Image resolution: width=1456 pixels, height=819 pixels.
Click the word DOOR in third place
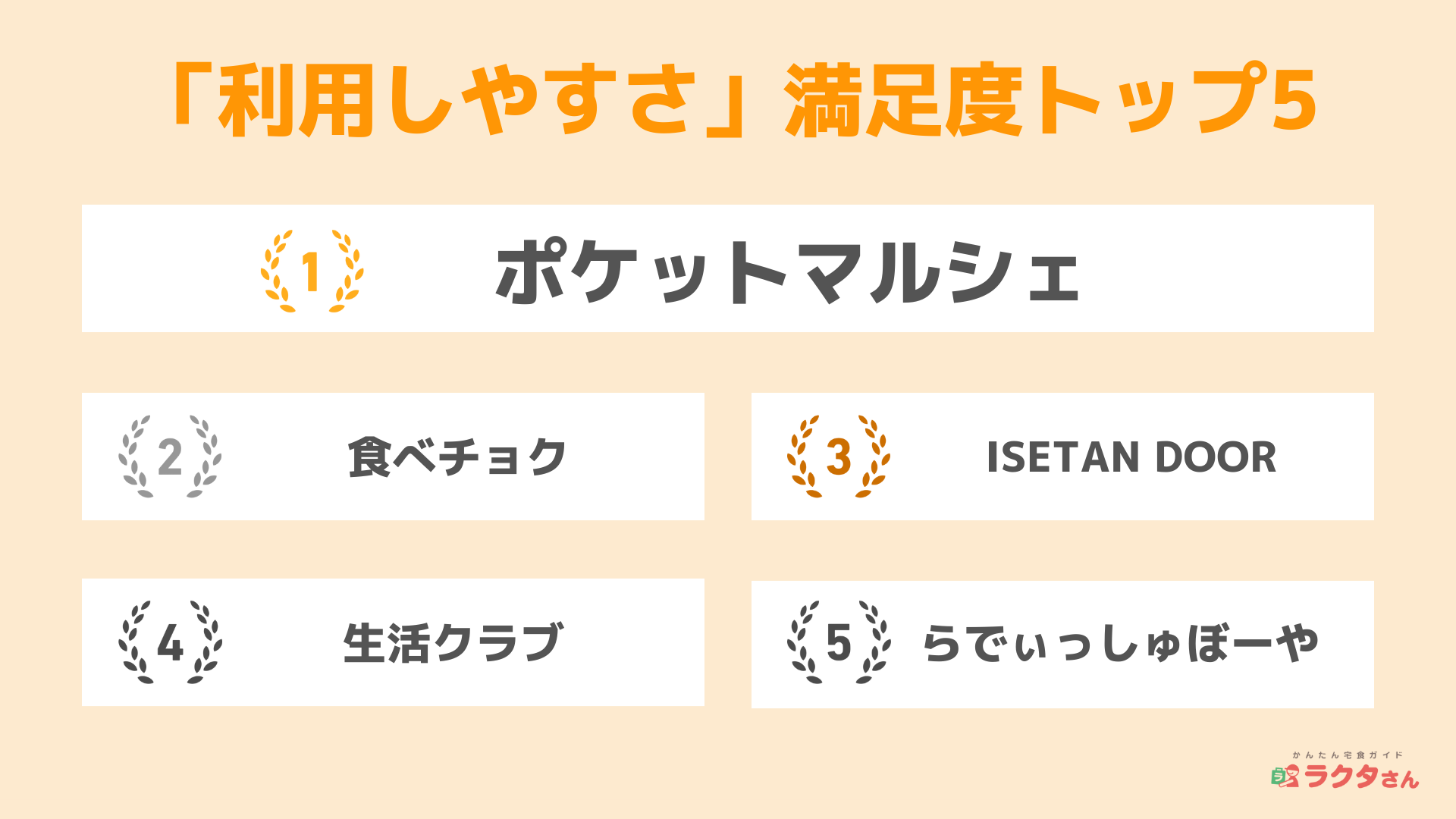[x=1216, y=457]
